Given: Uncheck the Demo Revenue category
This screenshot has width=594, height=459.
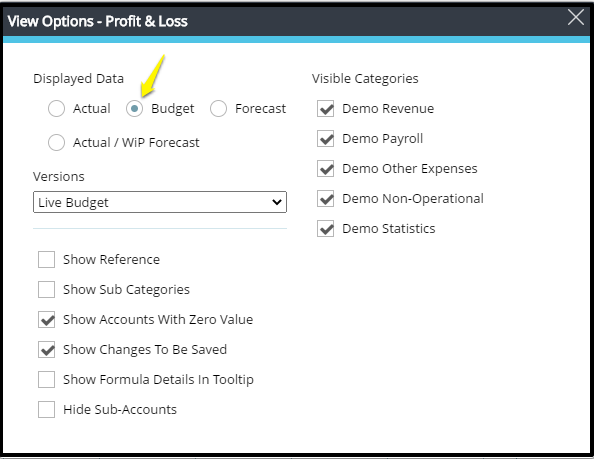Looking at the screenshot, I should (325, 109).
